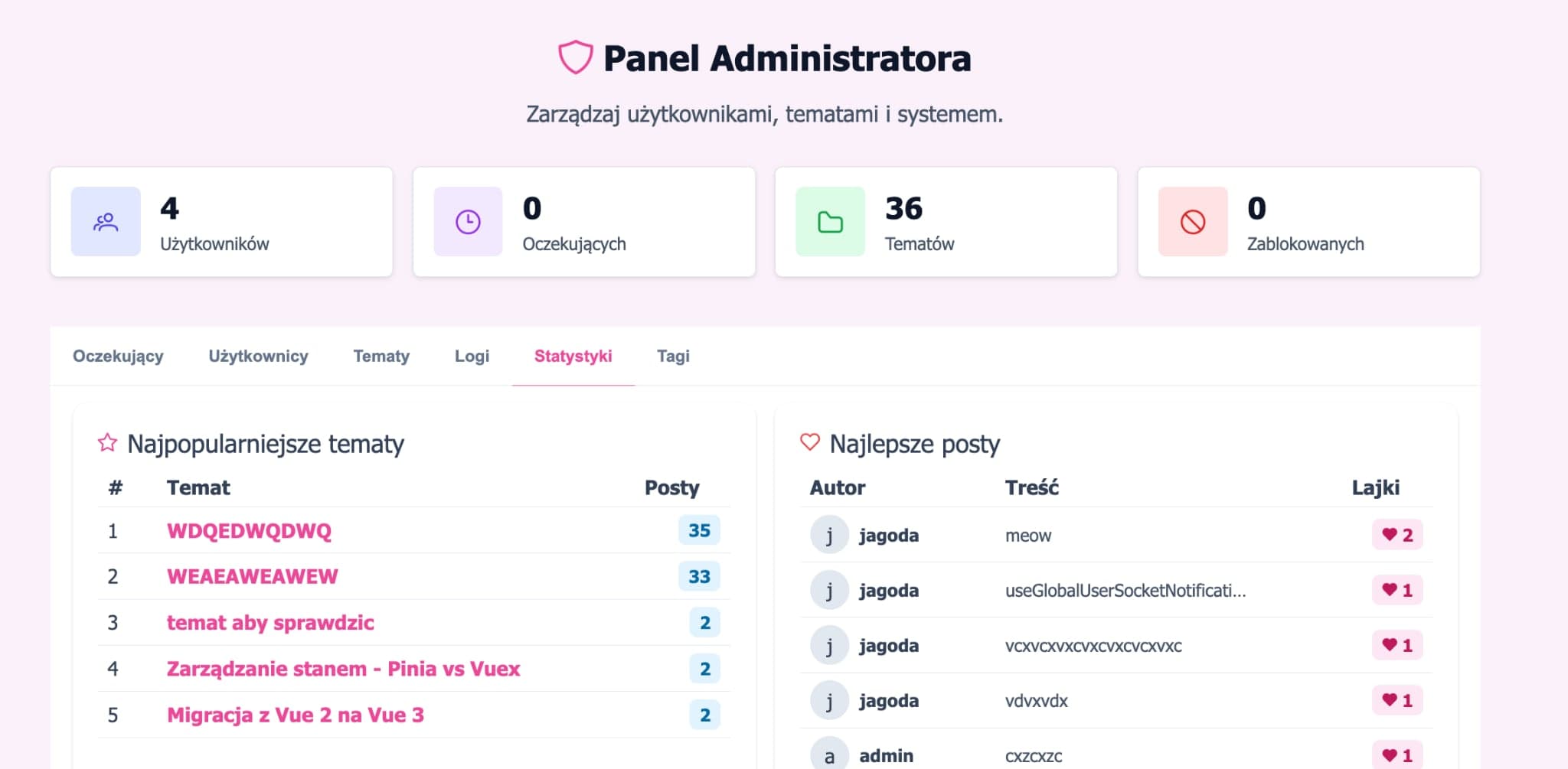
Task: Select the Logi tab
Action: (472, 356)
